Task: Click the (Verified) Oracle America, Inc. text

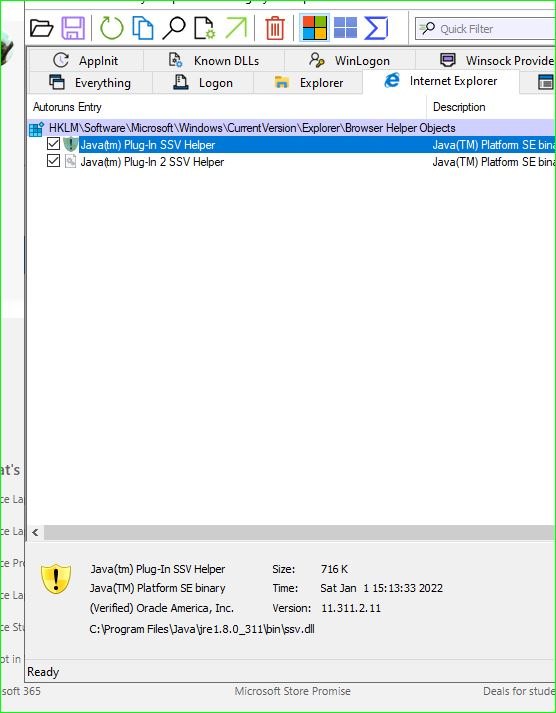Action: [x=161, y=608]
